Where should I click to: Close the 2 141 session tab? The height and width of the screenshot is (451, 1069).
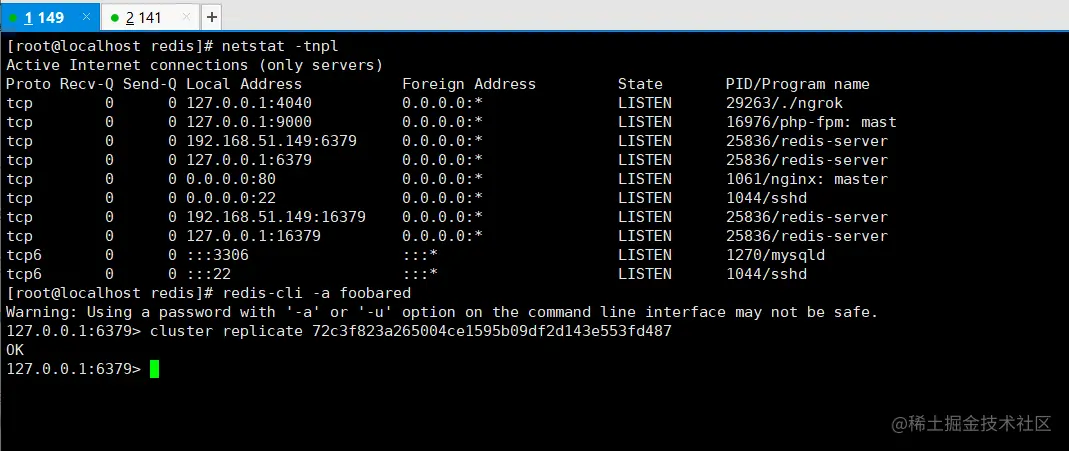coord(187,16)
